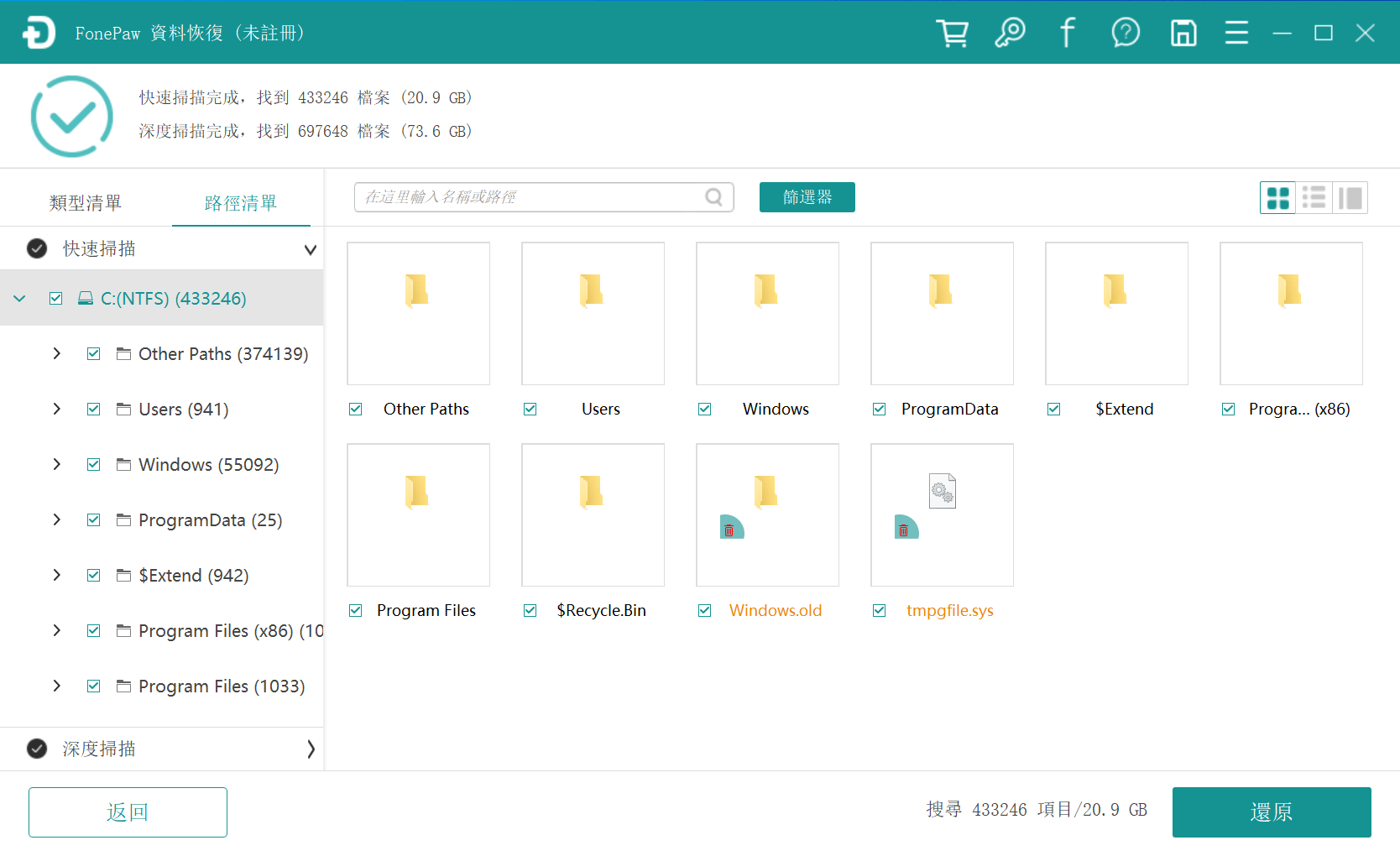Expand the Users tree item
This screenshot has height=856, width=1400.
pos(56,409)
